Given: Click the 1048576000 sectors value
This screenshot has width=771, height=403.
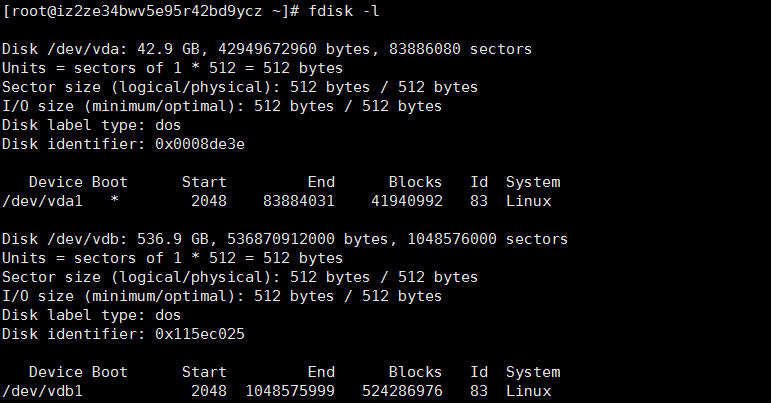Looking at the screenshot, I should tap(488, 239).
